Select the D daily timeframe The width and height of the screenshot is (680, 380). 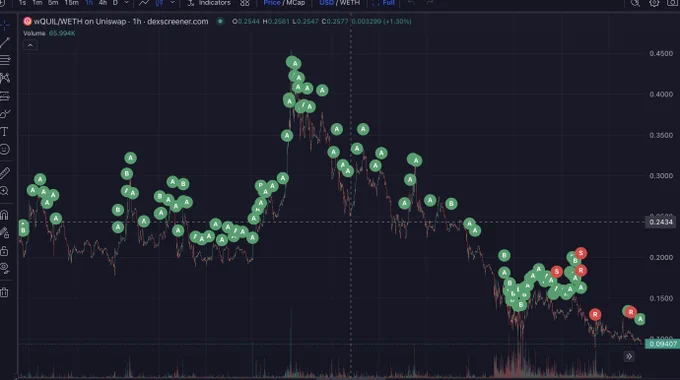(115, 3)
